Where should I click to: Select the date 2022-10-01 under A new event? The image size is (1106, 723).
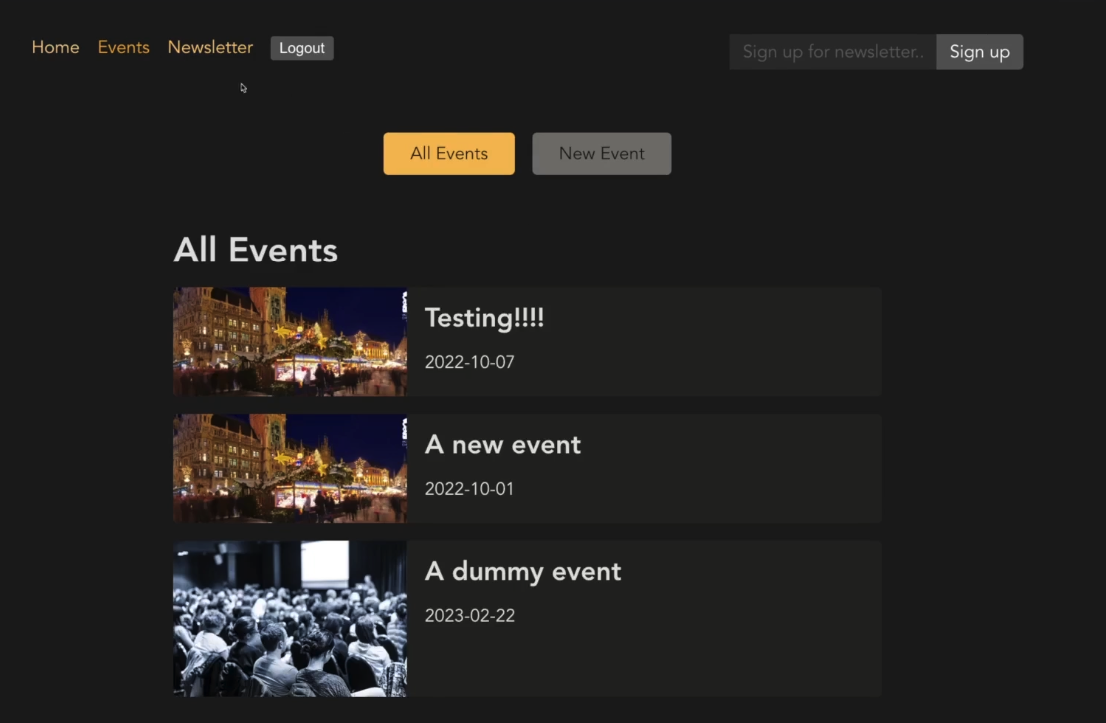click(x=469, y=488)
